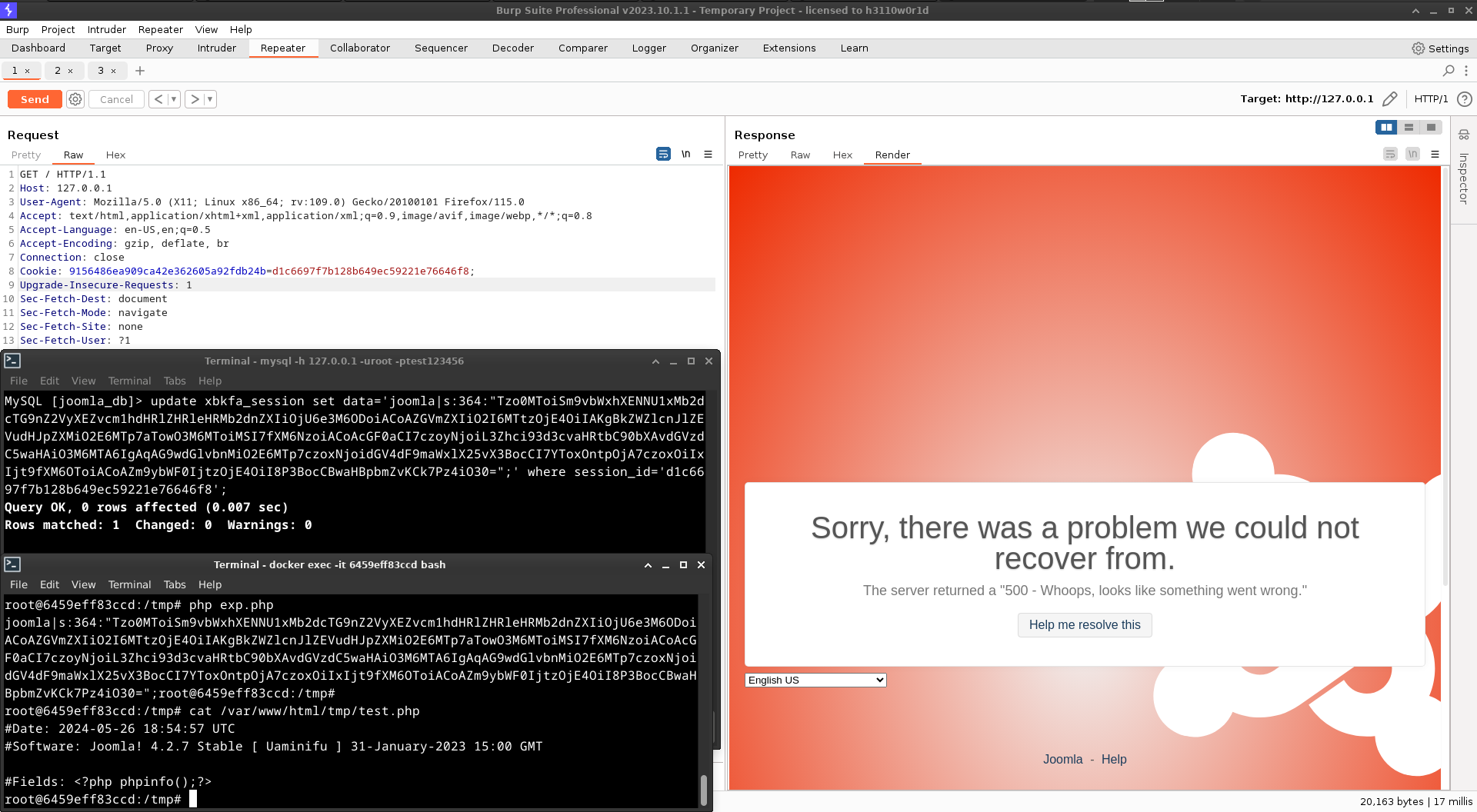Viewport: 1477px width, 812px height.
Task: Open the Logger tab
Action: point(649,48)
